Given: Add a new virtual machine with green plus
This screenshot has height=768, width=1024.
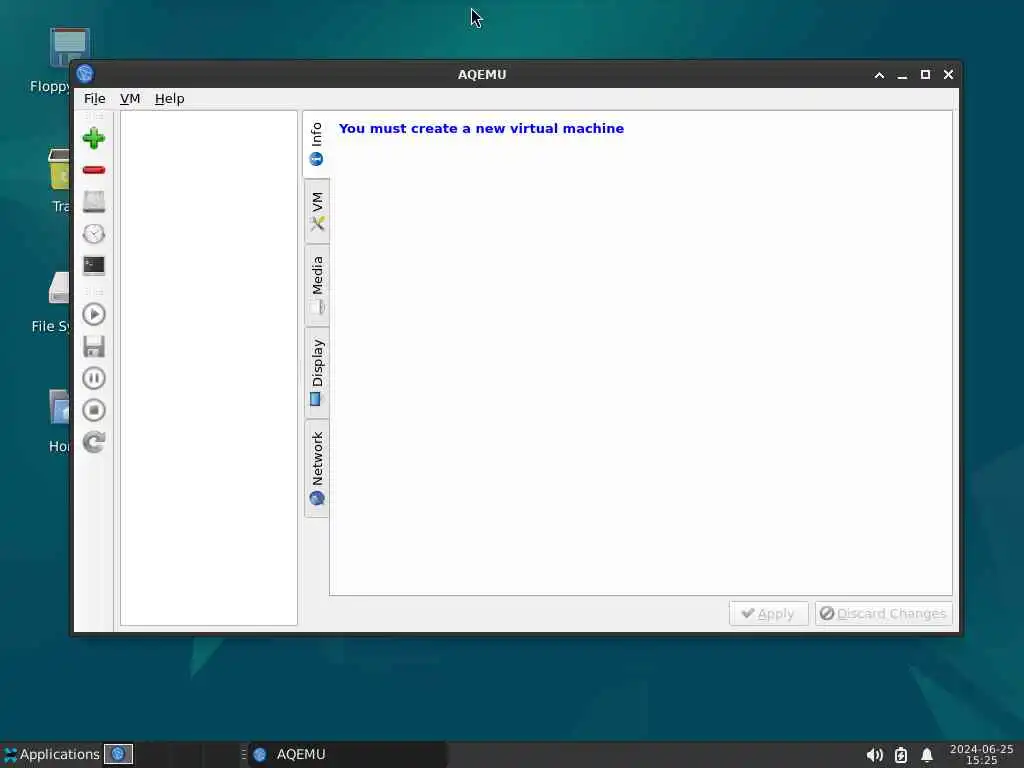Looking at the screenshot, I should (x=93, y=138).
